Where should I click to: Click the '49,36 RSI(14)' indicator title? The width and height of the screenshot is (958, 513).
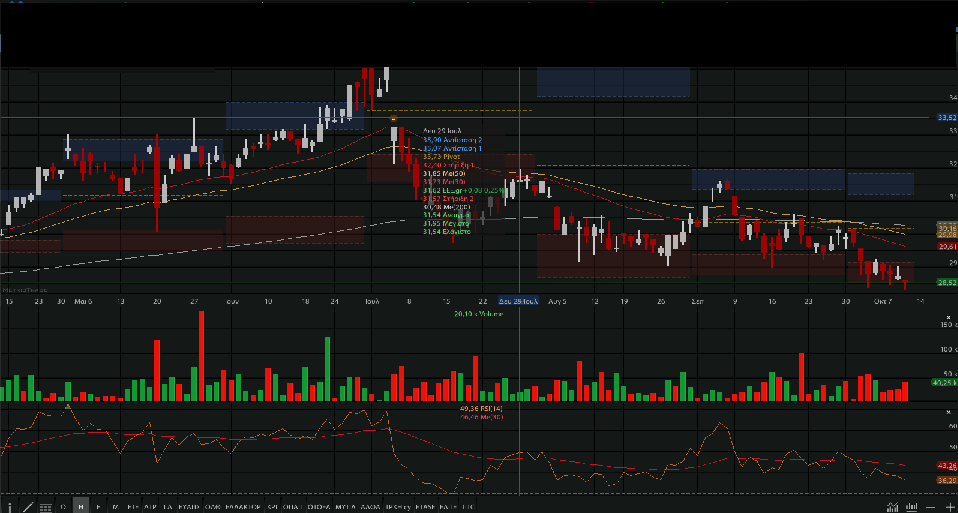(x=480, y=409)
